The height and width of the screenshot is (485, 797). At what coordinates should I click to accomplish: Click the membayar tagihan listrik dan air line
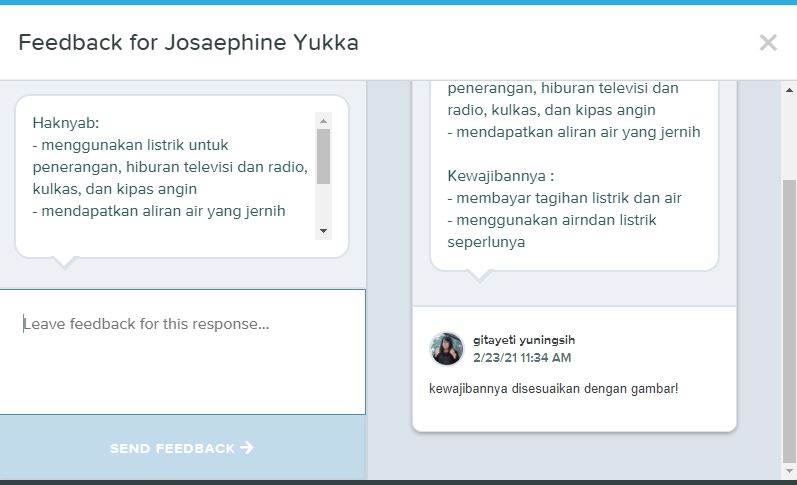pyautogui.click(x=564, y=198)
